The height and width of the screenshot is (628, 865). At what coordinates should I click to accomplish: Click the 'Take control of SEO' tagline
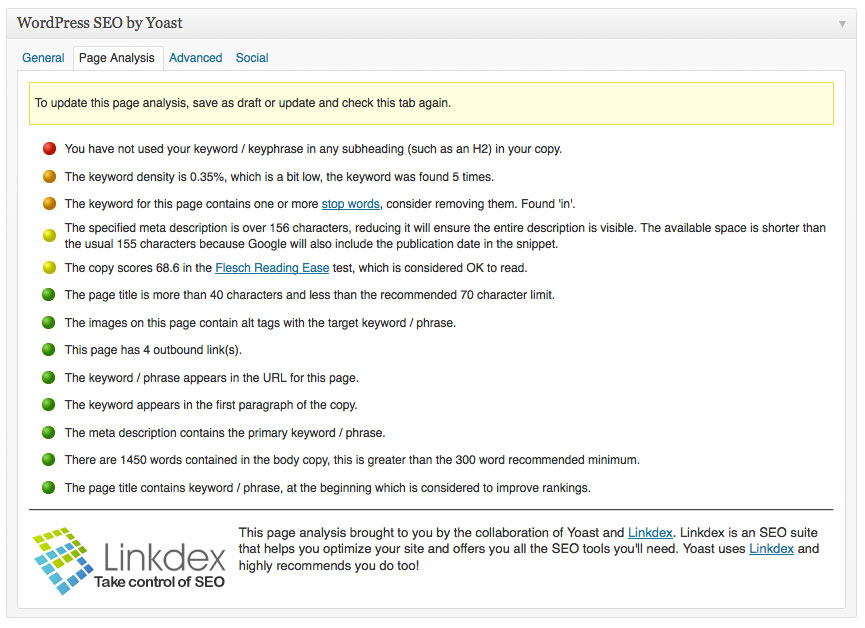coord(159,582)
